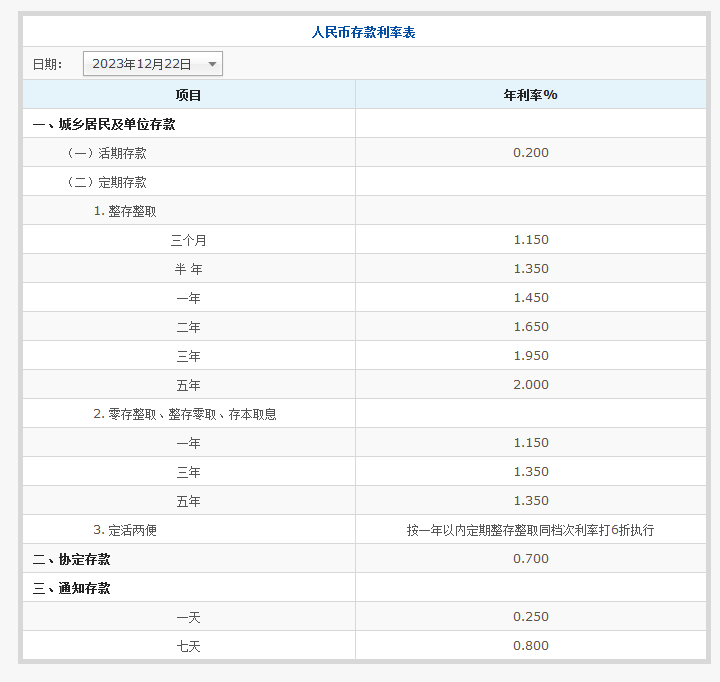
Task: Select the 2. 零存整取、整存零取、存本取息 row
Action: coord(185,414)
